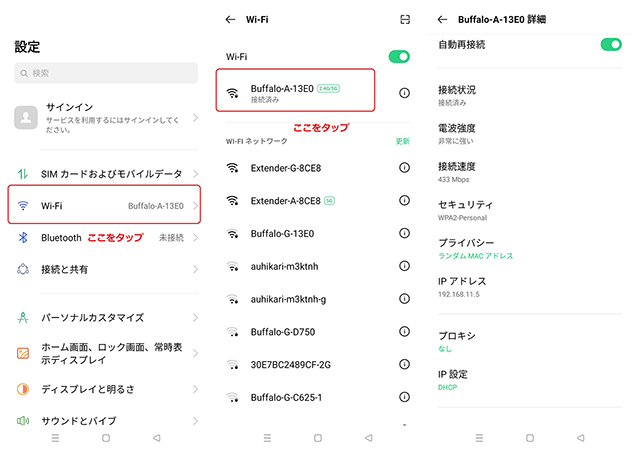Screen dimensions: 636x450
Task: Open info for Buffalo-G-C625-1 network
Action: pos(404,397)
